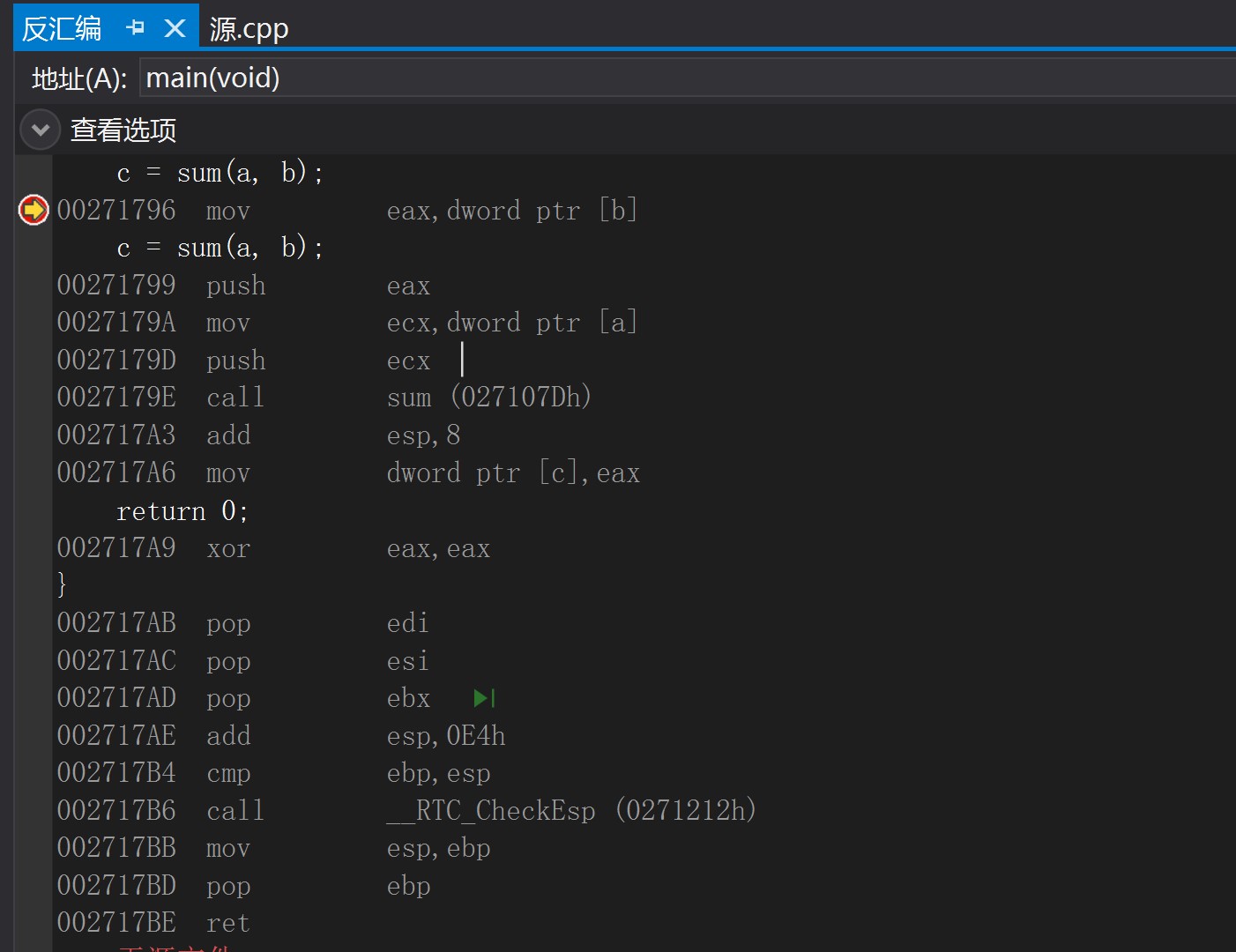Click operand 'eax, eax'
This screenshot has width=1236, height=952.
438,548
